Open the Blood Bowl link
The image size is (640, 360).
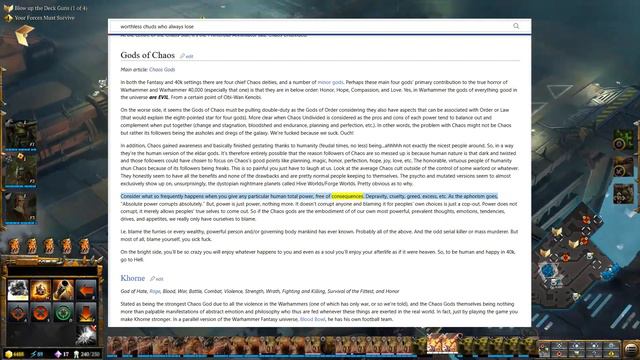[313, 319]
